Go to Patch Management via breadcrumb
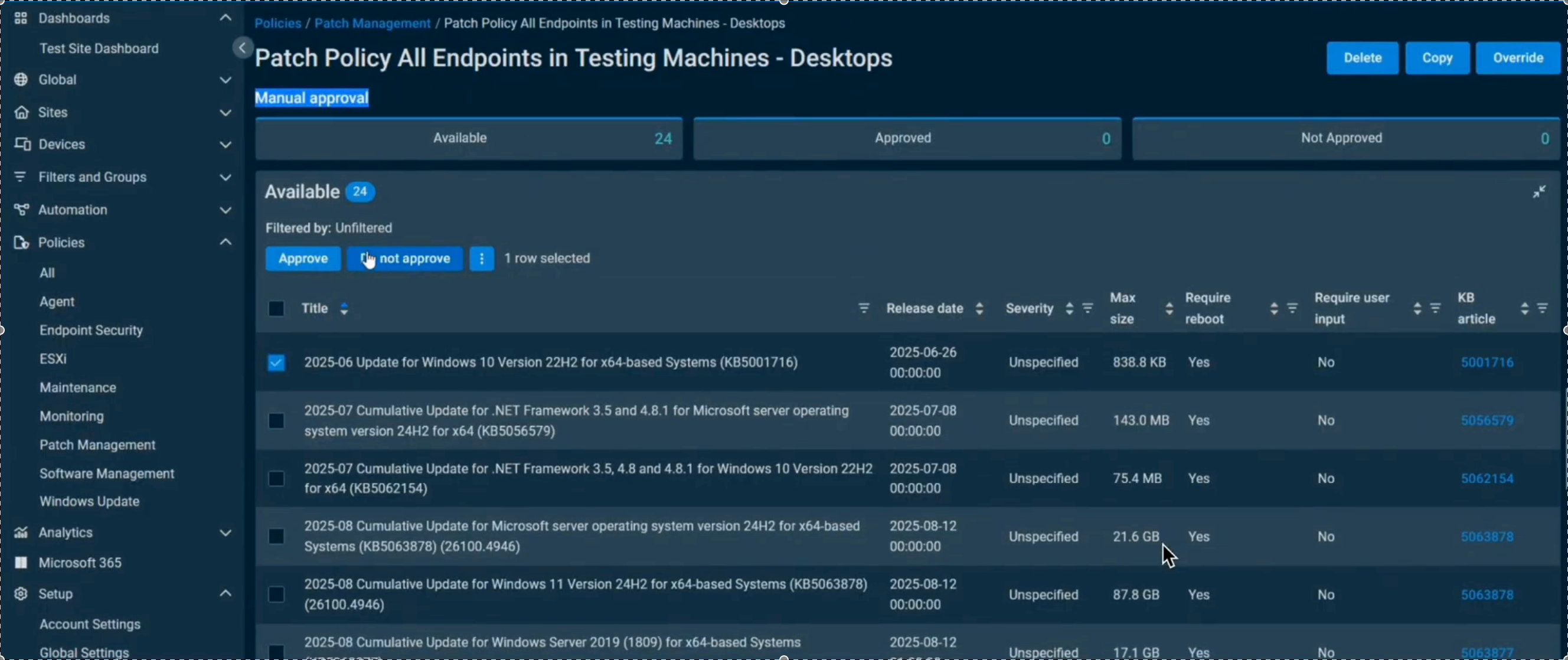 373,23
